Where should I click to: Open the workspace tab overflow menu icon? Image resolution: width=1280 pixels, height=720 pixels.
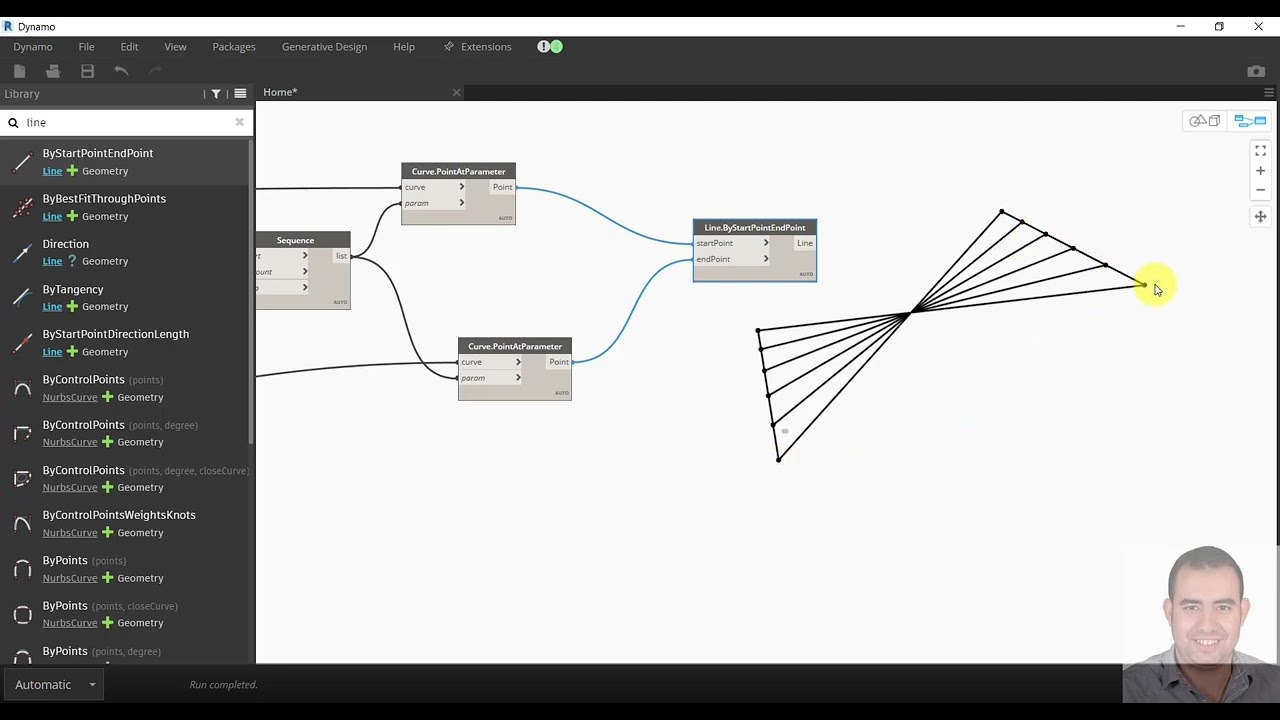coord(1269,93)
